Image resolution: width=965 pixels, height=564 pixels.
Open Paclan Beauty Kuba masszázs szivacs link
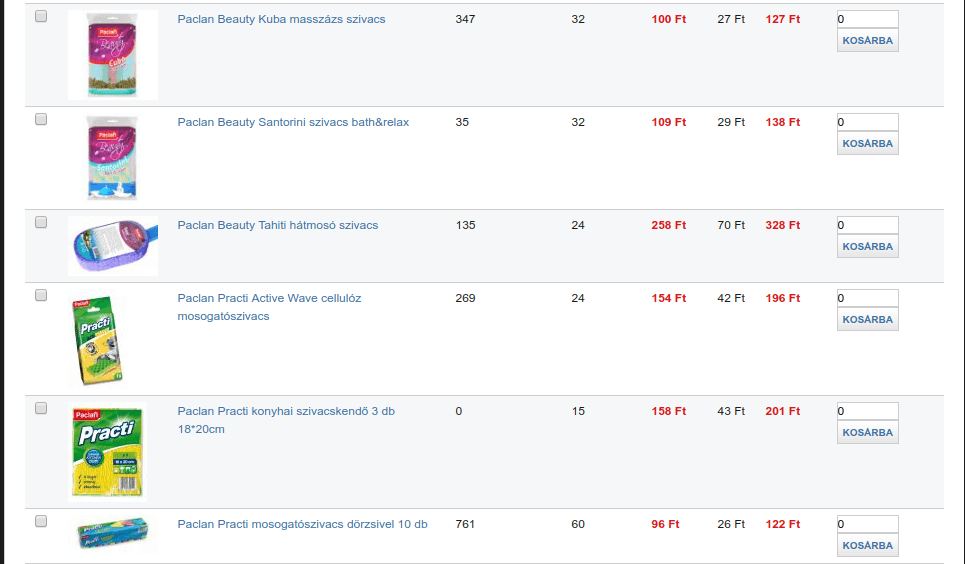coord(281,19)
